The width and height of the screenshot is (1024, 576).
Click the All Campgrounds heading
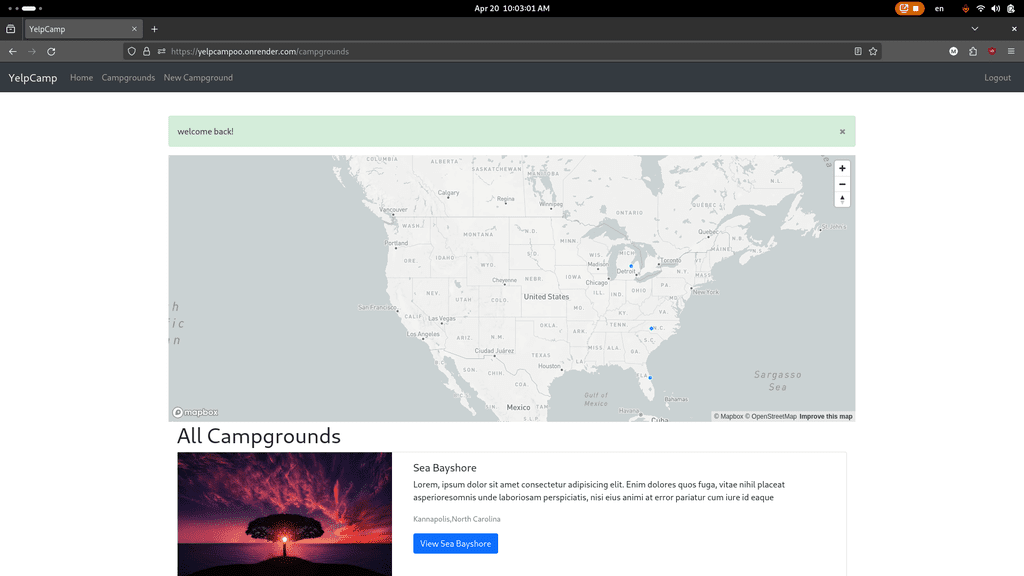(x=259, y=436)
